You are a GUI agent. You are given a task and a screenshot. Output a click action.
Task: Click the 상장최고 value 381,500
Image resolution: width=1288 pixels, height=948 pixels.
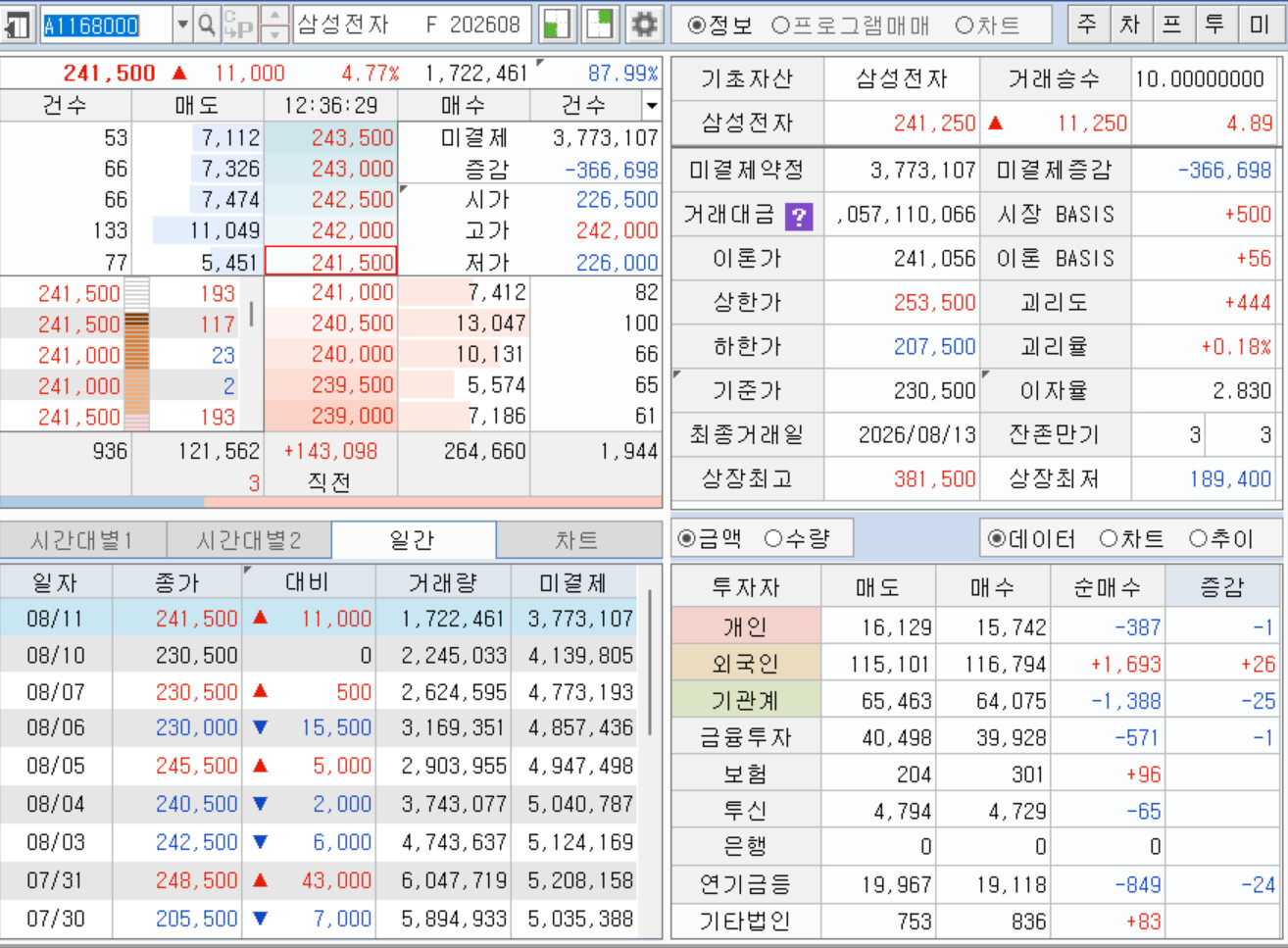(x=934, y=478)
